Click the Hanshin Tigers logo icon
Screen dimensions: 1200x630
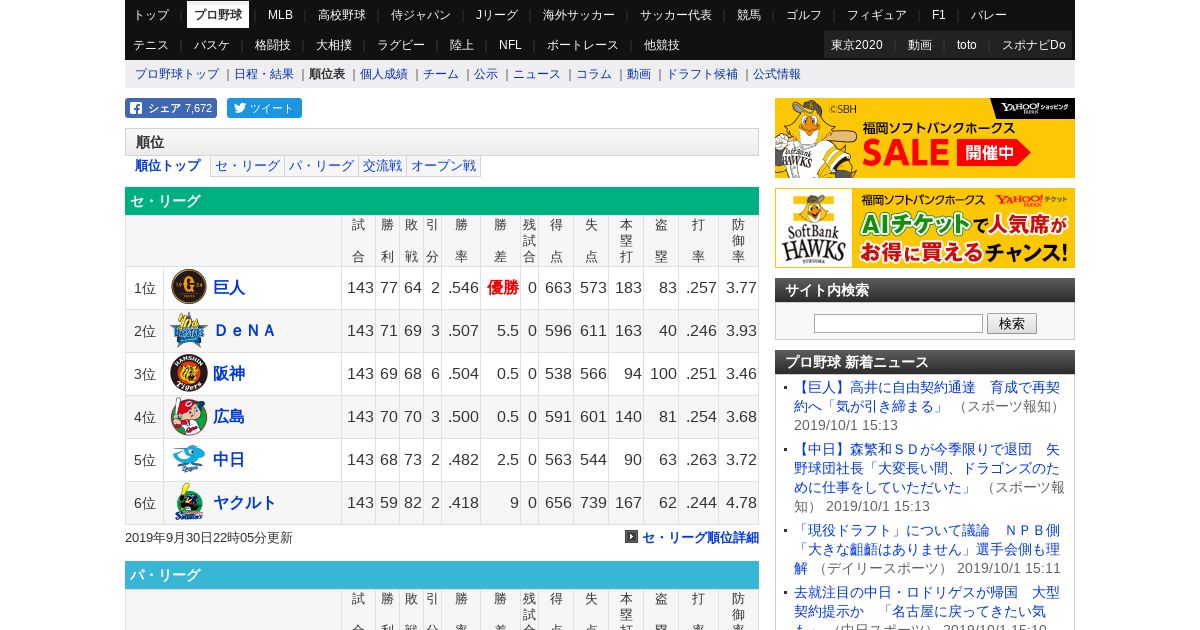[189, 373]
